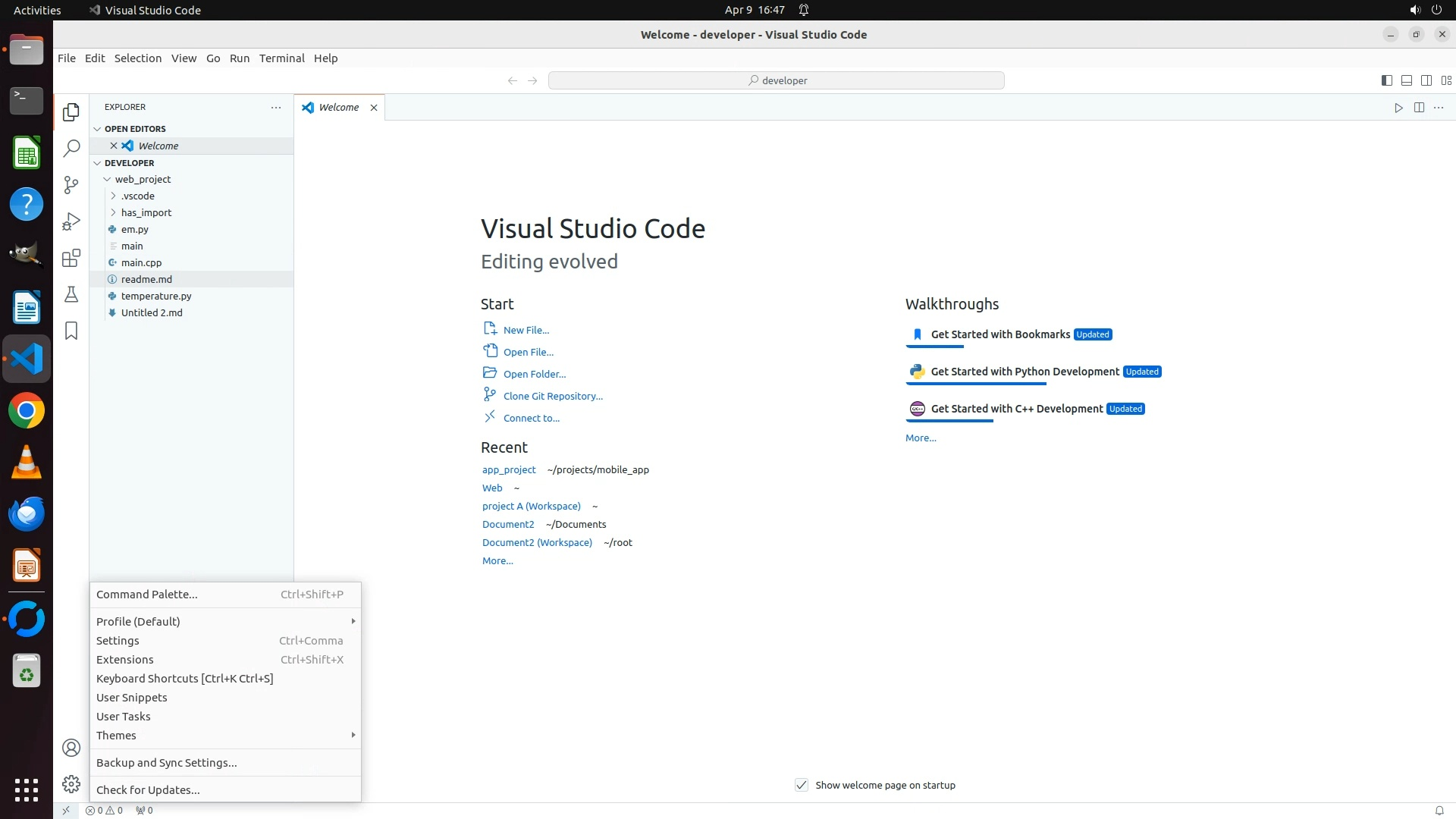Viewport: 1456px width, 819px height.
Task: Expand the has_import folder
Action: [x=146, y=213]
